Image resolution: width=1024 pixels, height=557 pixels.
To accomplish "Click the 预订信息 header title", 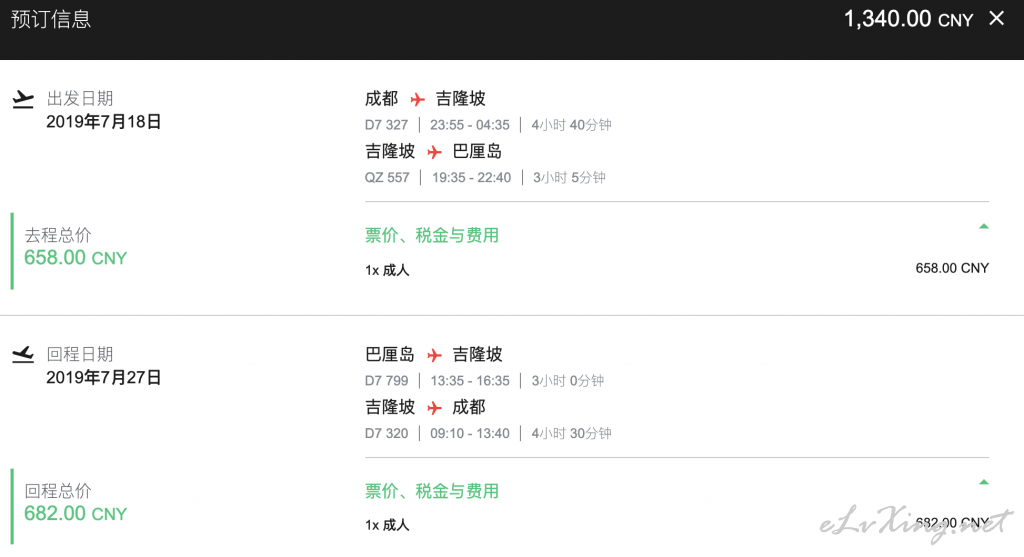I will click(x=50, y=19).
